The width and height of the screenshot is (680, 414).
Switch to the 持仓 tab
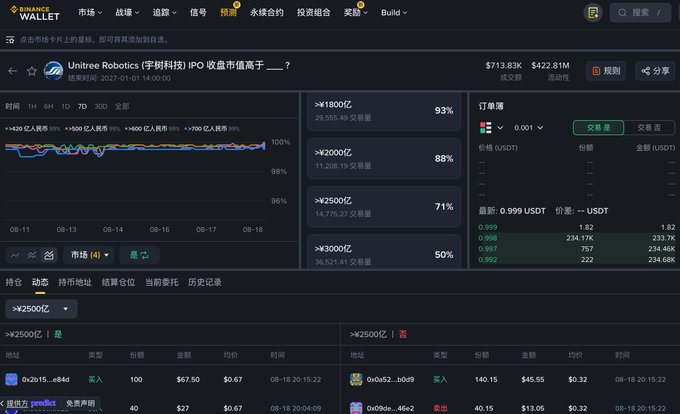[13, 282]
